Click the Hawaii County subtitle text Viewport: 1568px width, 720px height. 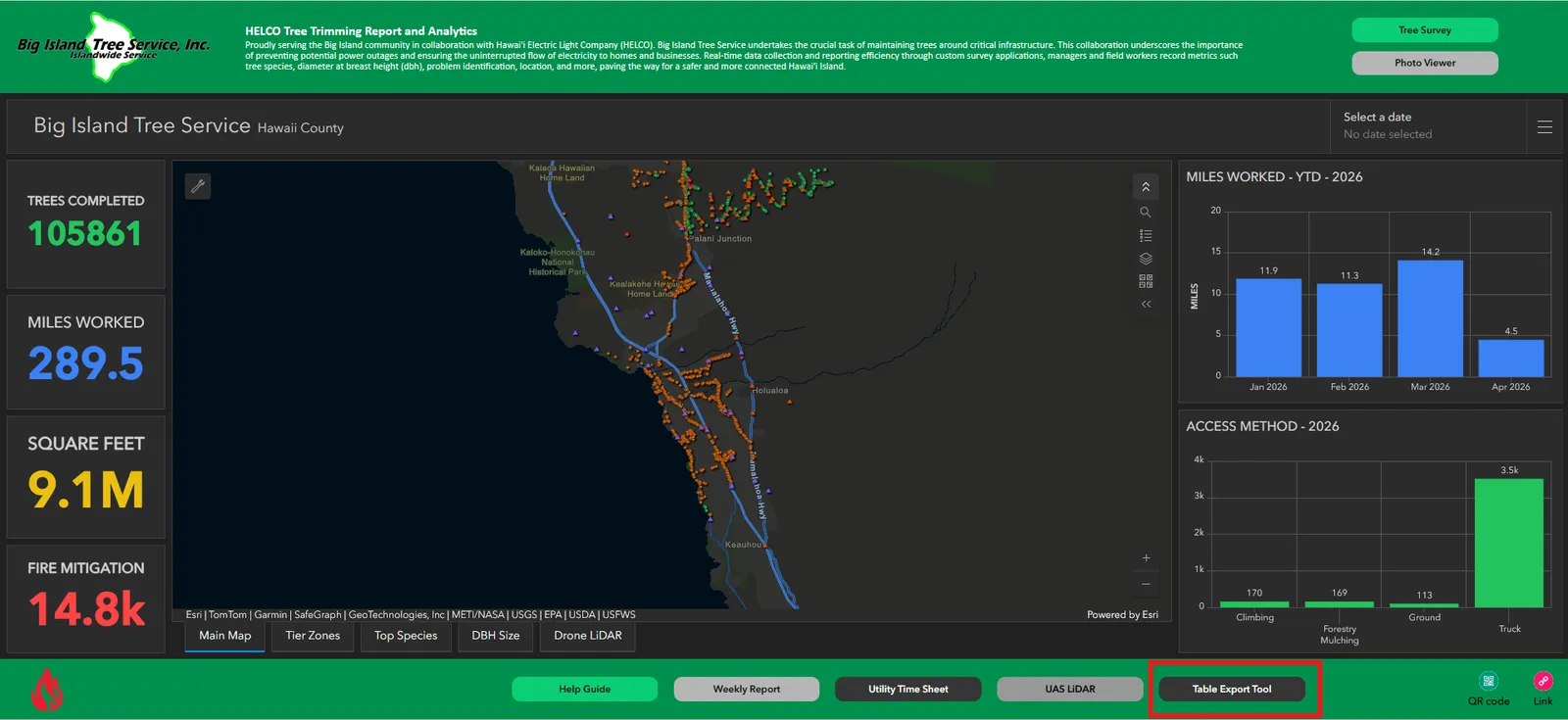(301, 128)
